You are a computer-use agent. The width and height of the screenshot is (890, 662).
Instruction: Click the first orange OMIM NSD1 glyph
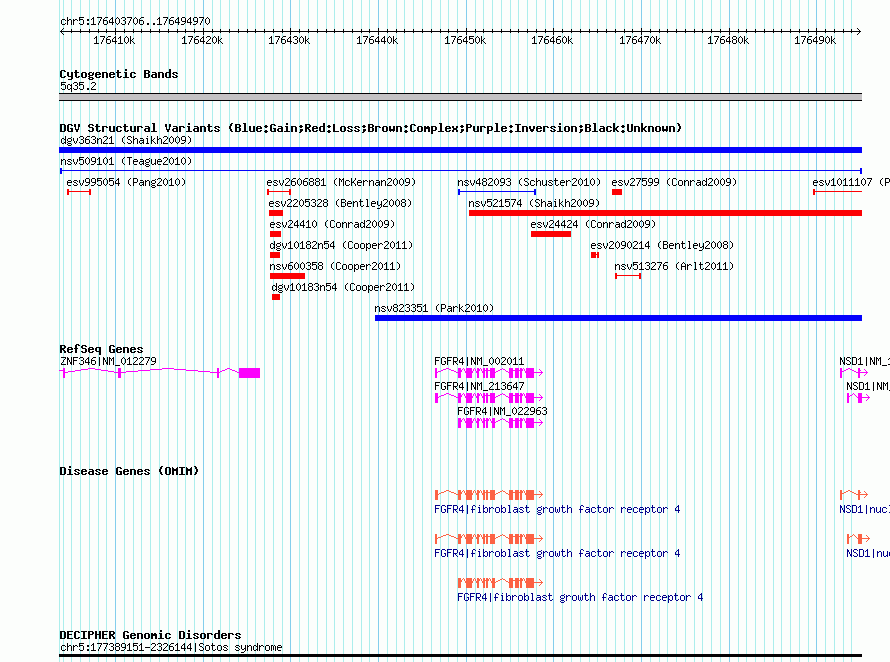tap(854, 495)
